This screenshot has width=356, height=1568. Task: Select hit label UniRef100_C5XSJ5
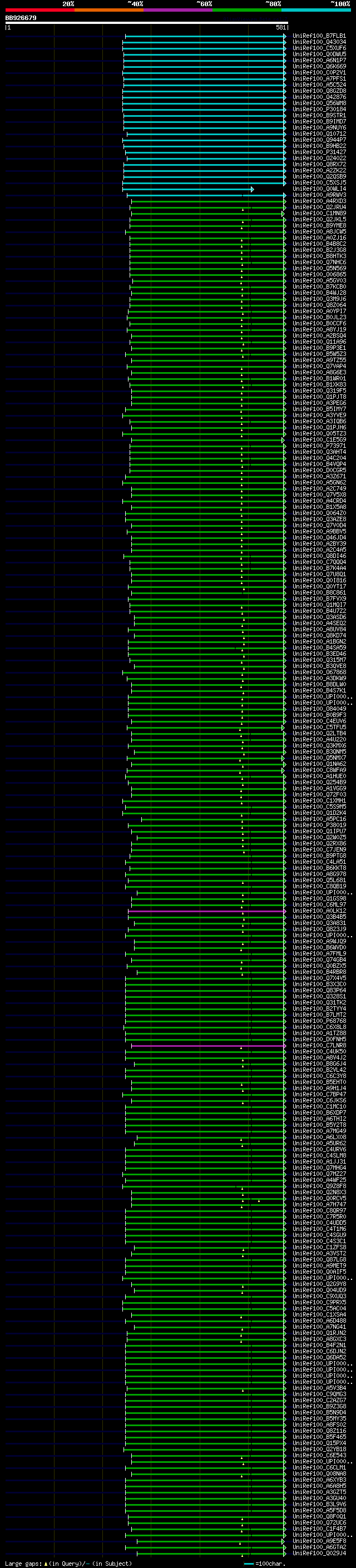[319, 182]
